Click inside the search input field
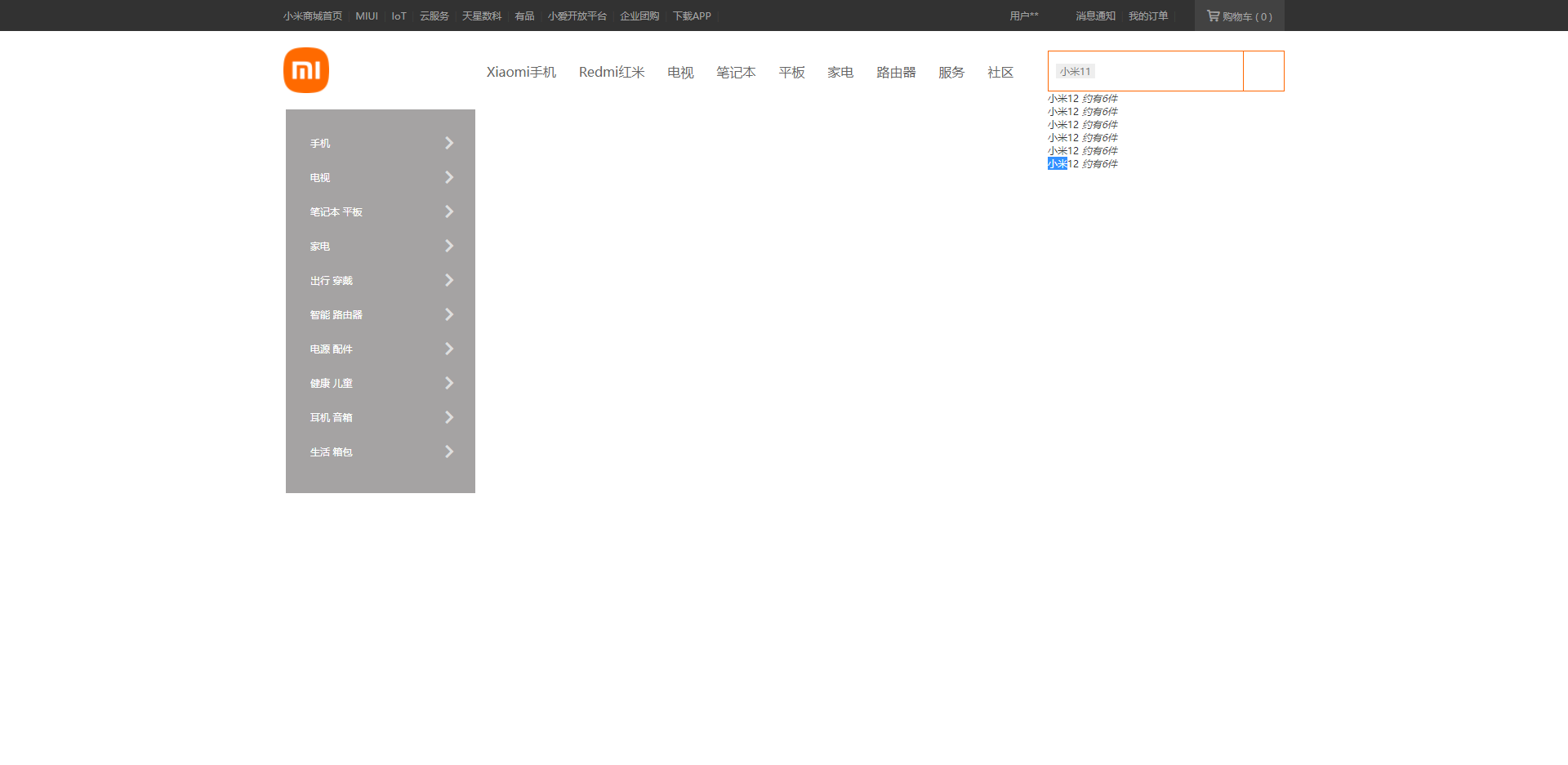This screenshot has width=1568, height=765. tap(1143, 71)
